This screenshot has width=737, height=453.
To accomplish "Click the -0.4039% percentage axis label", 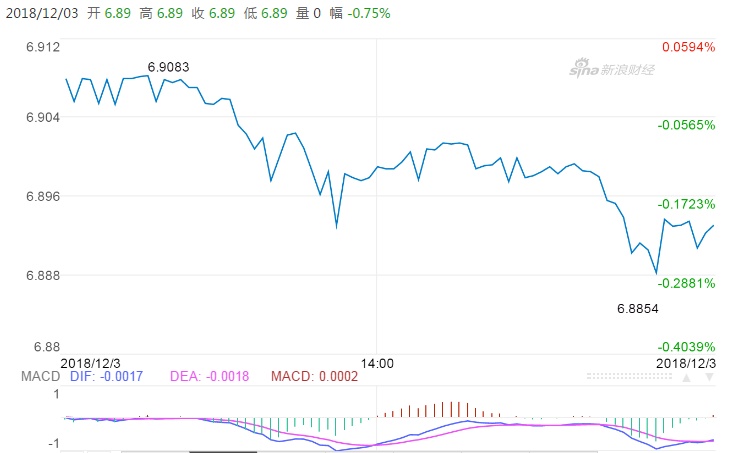I will point(688,346).
